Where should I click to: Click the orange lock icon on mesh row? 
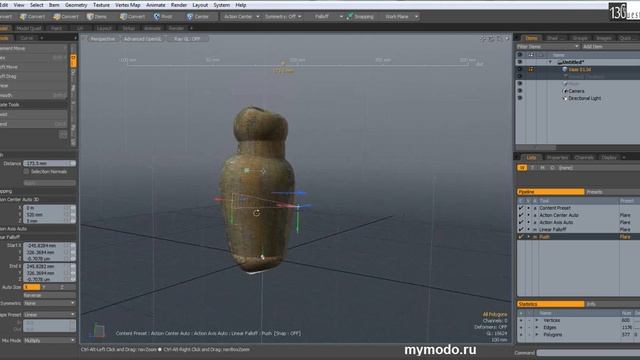pyautogui.click(x=531, y=69)
